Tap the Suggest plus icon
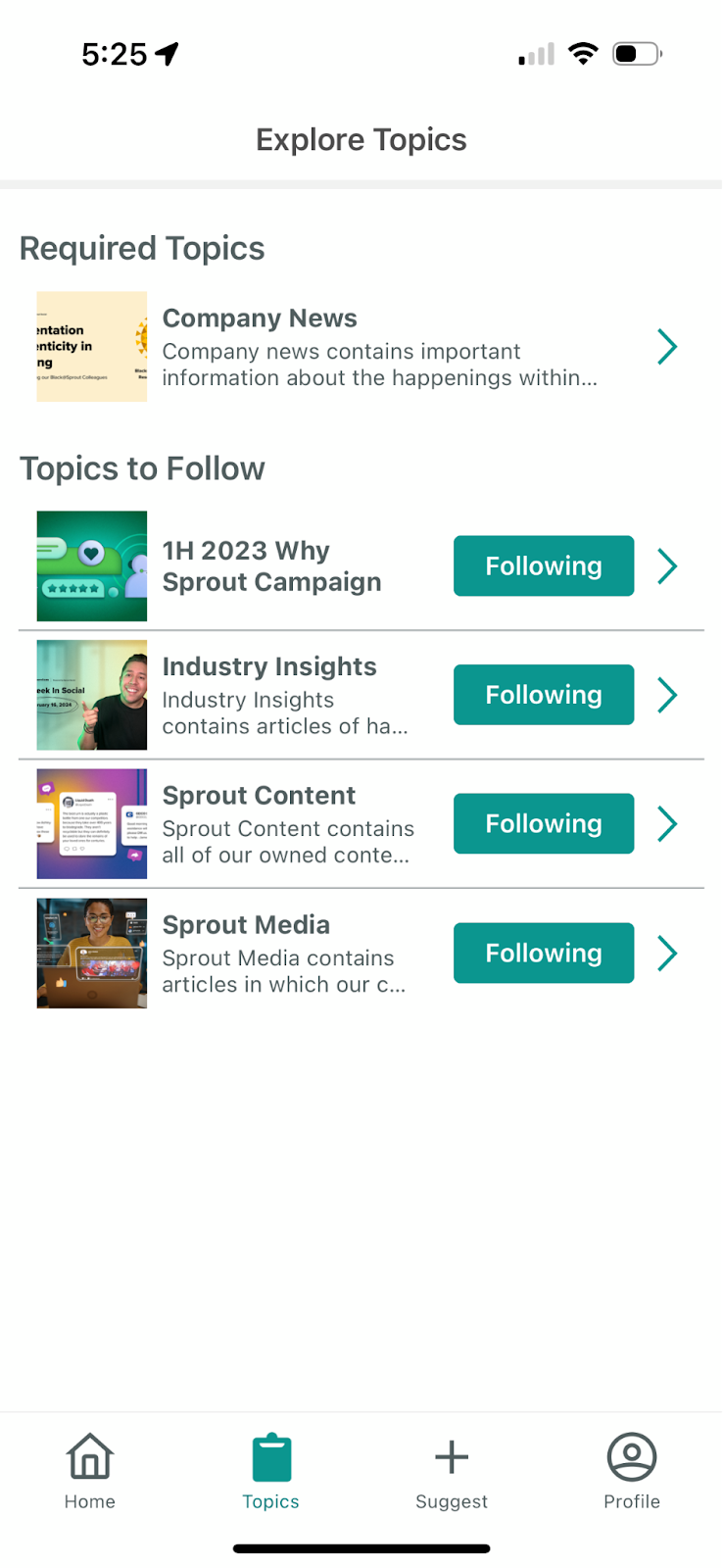The width and height of the screenshot is (723, 1568). [452, 1457]
